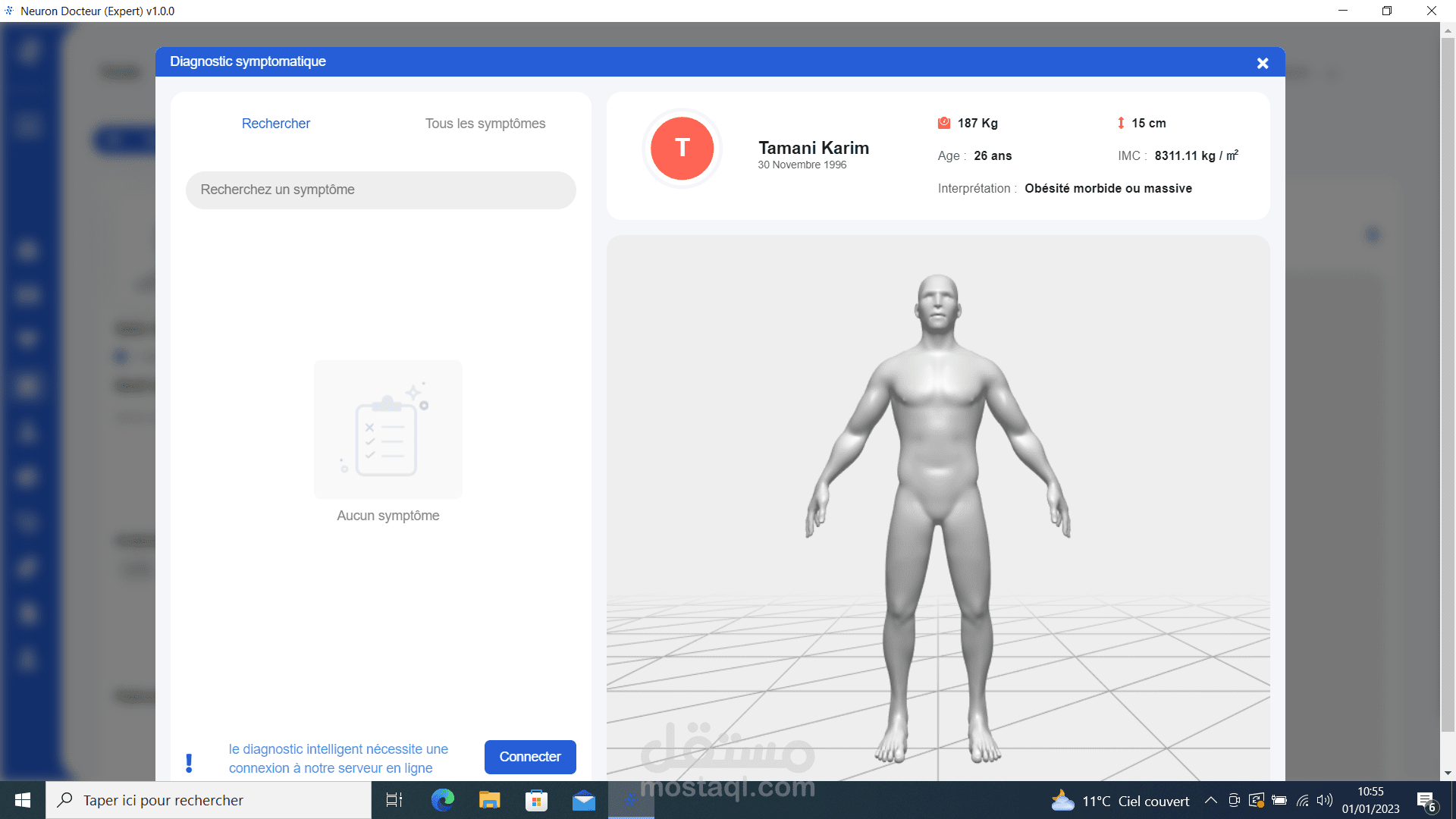
Task: Click the Task View taskbar icon
Action: 394,800
